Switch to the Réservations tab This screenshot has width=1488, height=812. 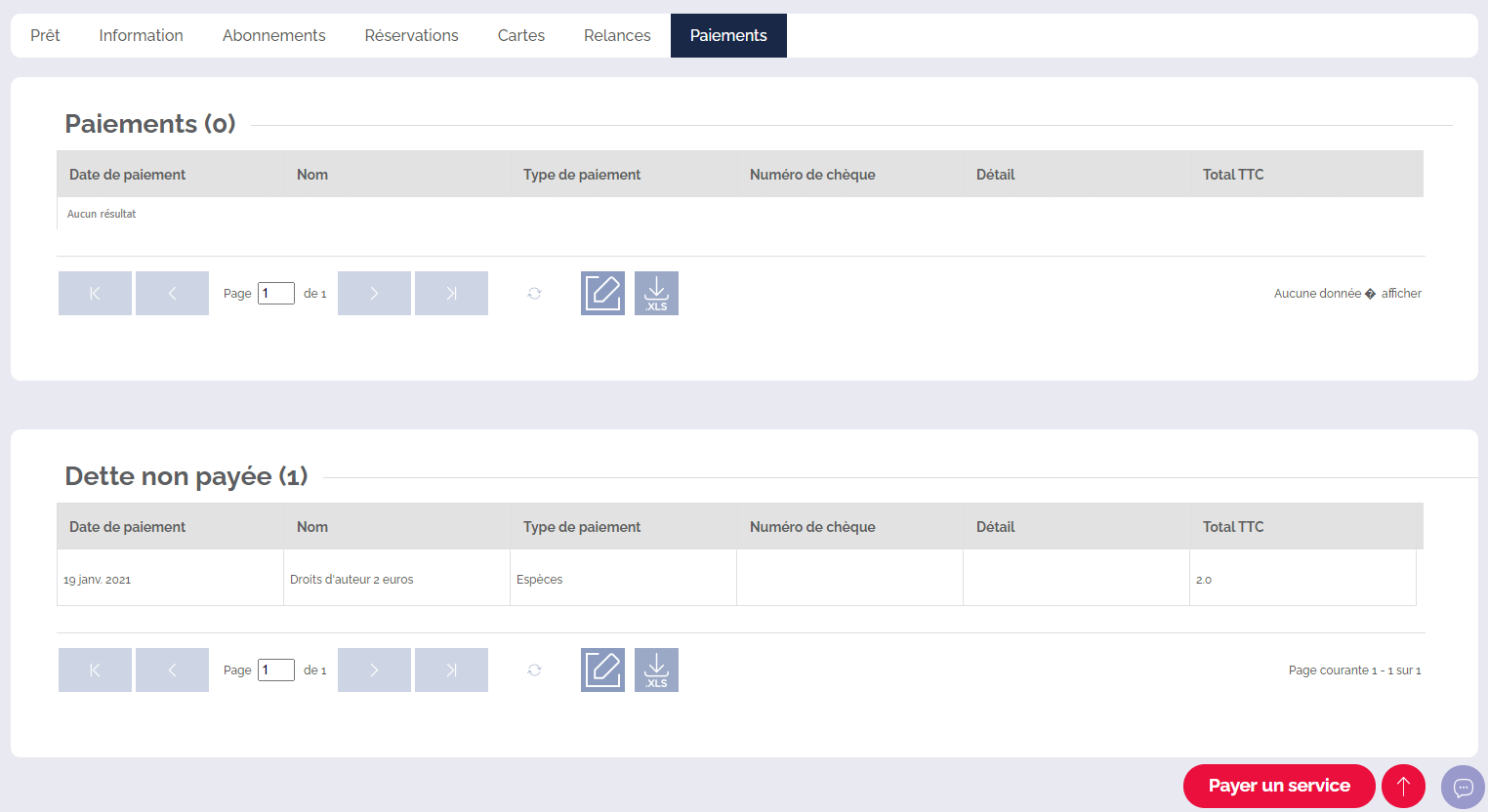412,35
